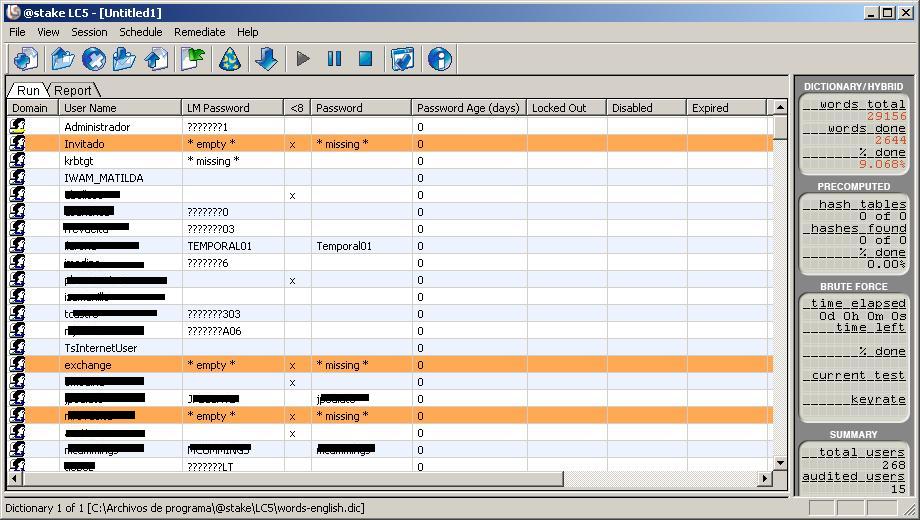Click the vertical scrollbar down arrow

coord(780,463)
